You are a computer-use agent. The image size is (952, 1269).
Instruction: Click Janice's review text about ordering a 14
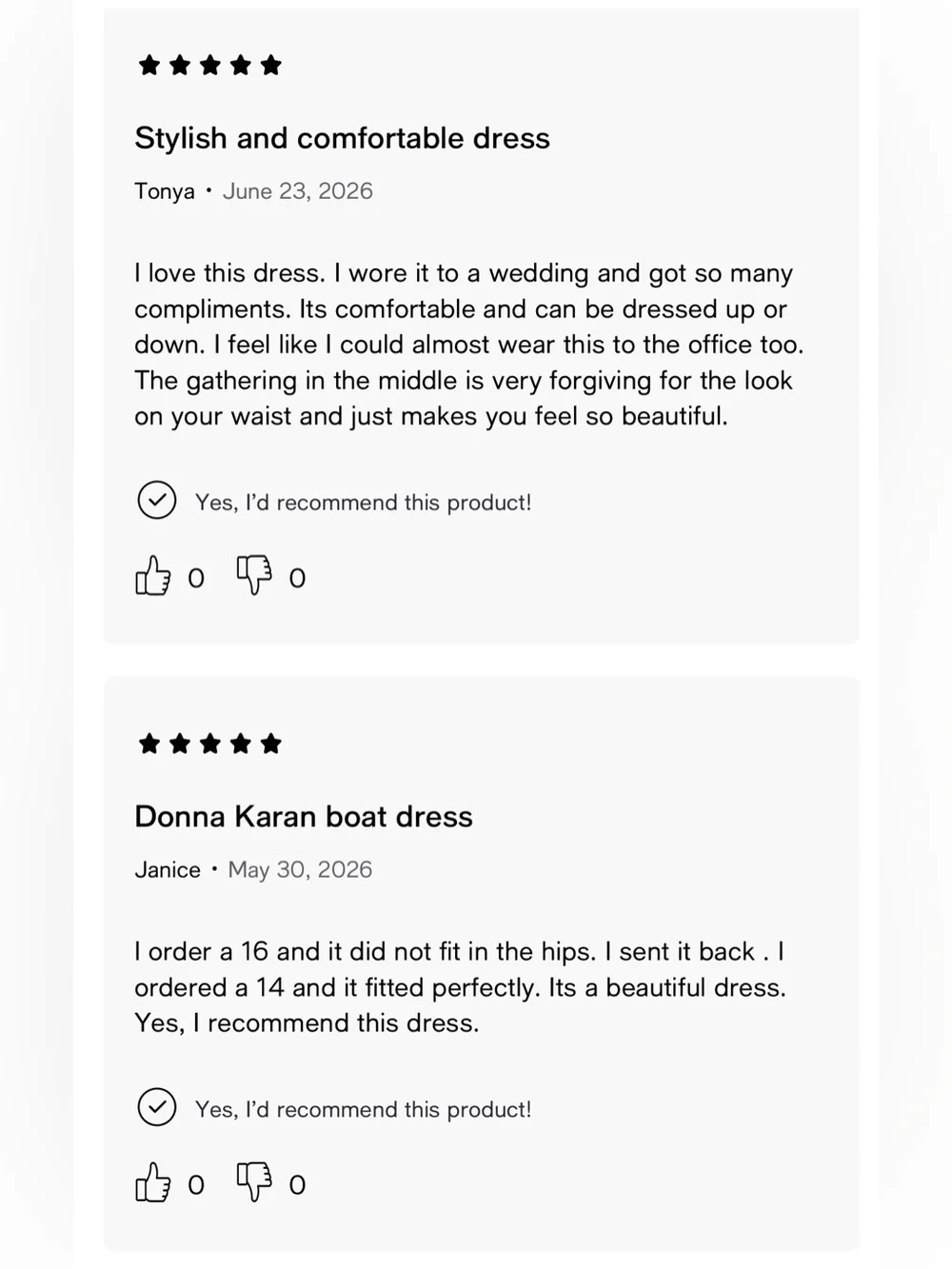click(461, 987)
